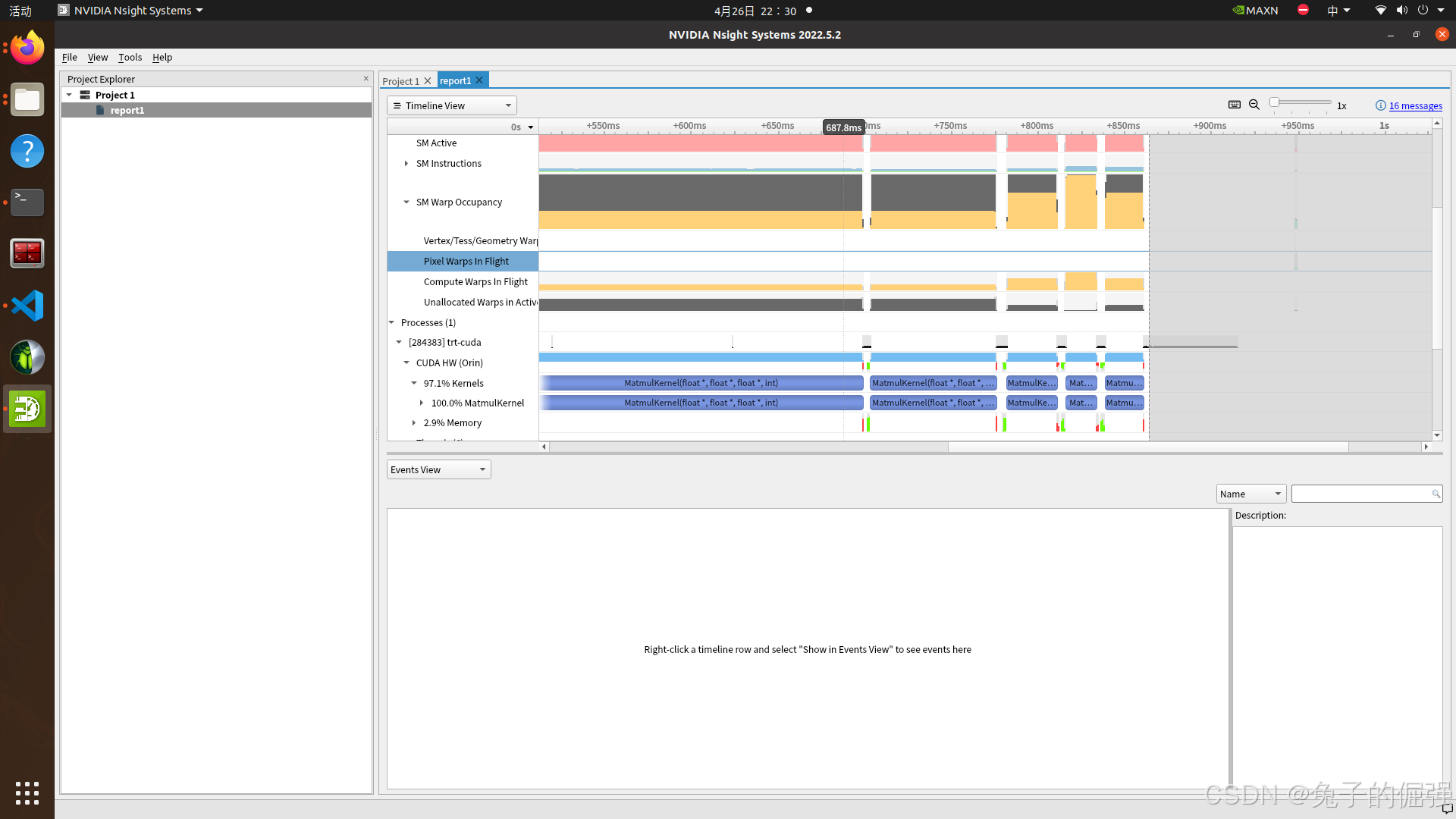Open the Name filter dropdown
Image resolution: width=1456 pixels, height=819 pixels.
tap(1250, 494)
